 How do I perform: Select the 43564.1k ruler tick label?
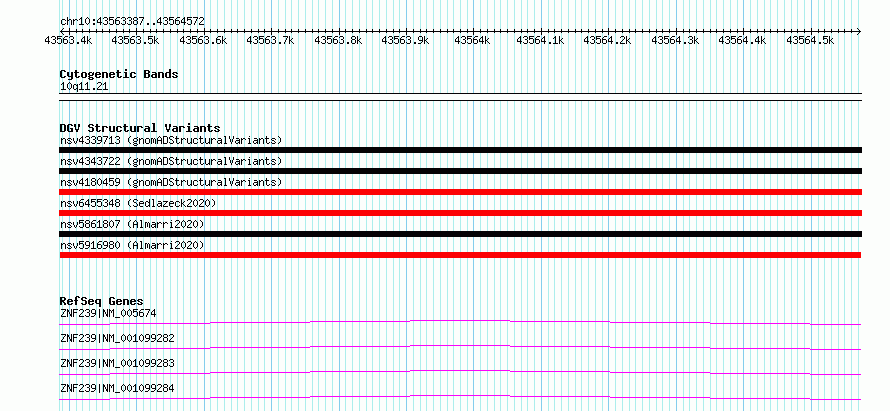point(540,40)
